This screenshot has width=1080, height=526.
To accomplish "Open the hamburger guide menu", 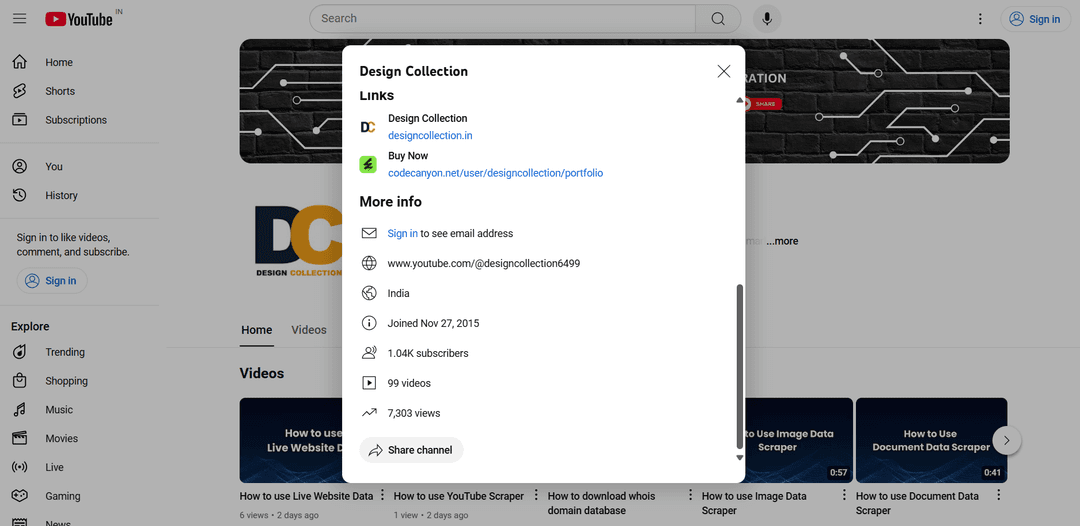I will [x=19, y=19].
